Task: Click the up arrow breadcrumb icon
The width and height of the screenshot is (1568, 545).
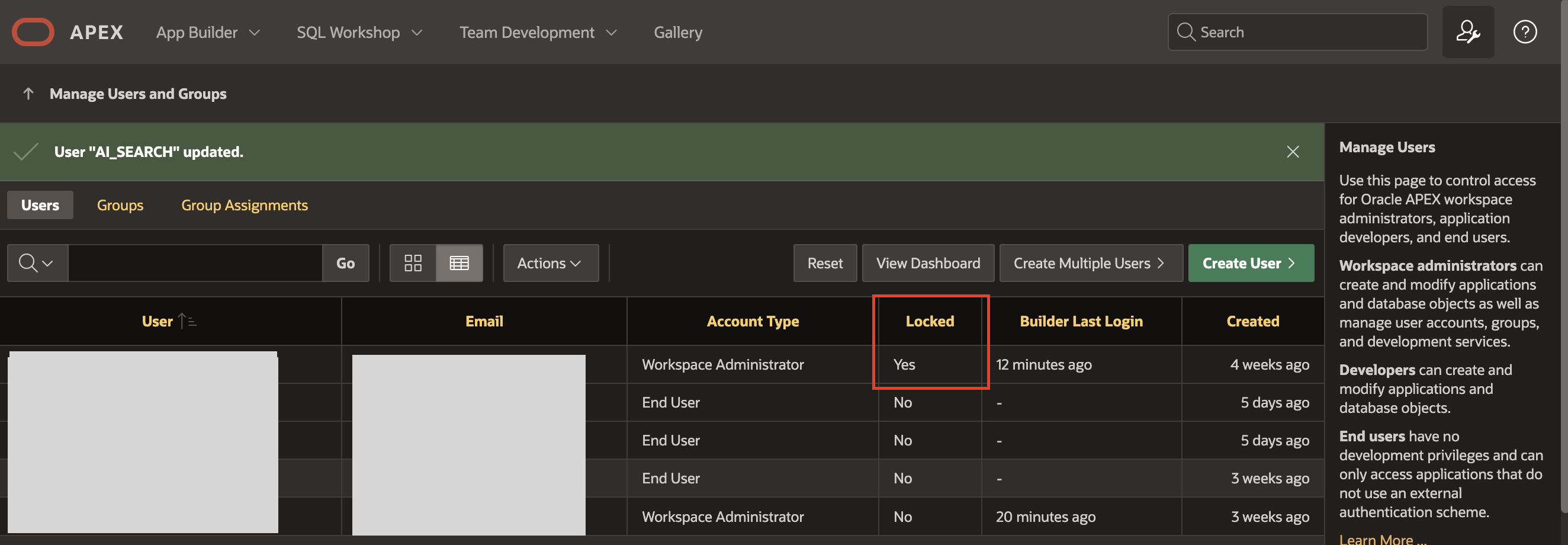Action: pos(28,94)
